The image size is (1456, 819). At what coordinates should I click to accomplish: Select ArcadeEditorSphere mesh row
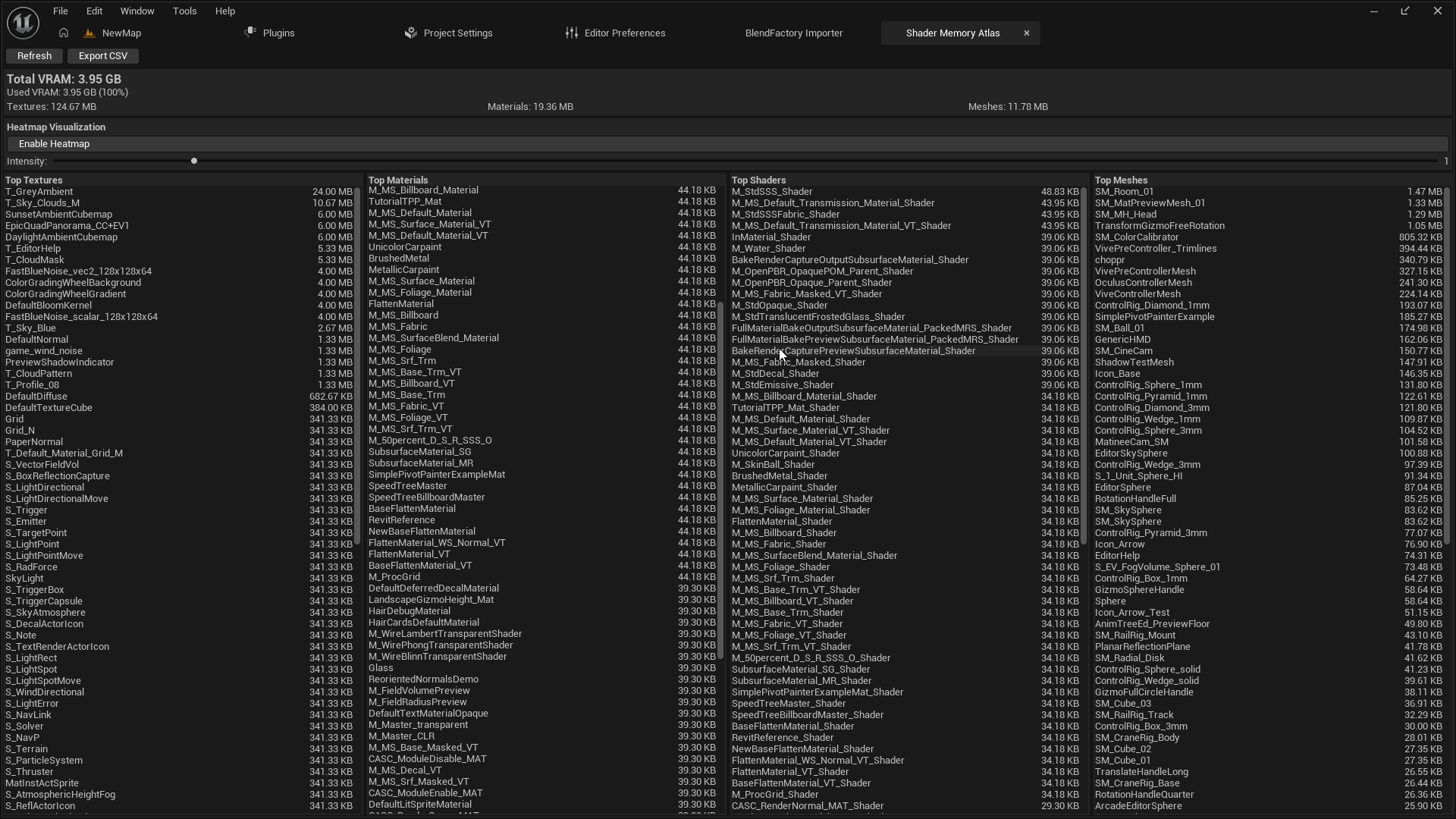click(1269, 806)
